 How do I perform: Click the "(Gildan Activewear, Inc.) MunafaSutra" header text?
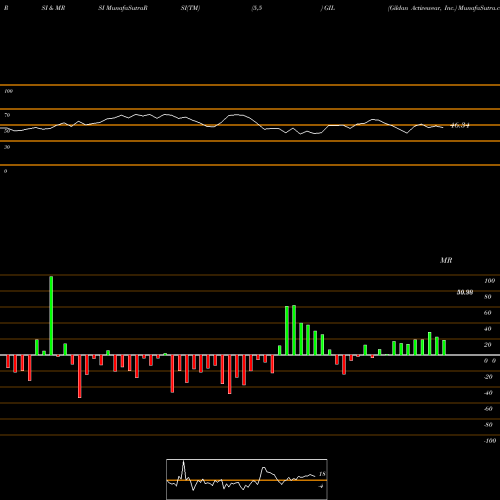point(443,8)
